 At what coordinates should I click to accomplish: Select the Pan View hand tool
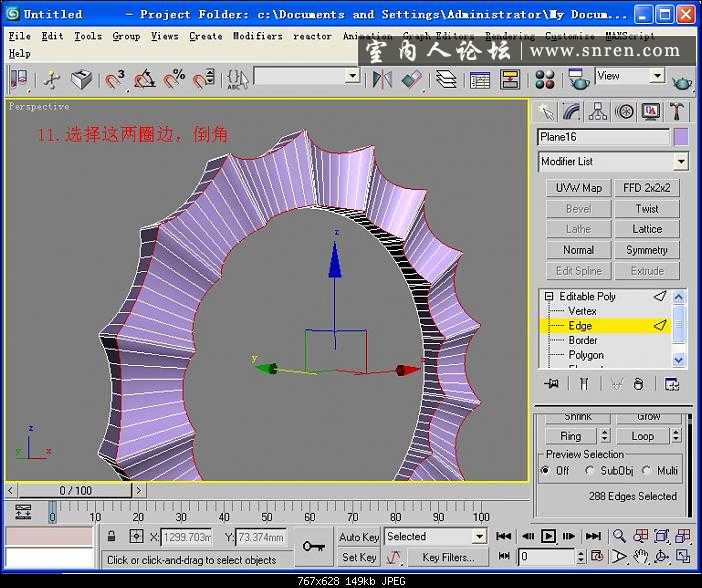(x=641, y=556)
